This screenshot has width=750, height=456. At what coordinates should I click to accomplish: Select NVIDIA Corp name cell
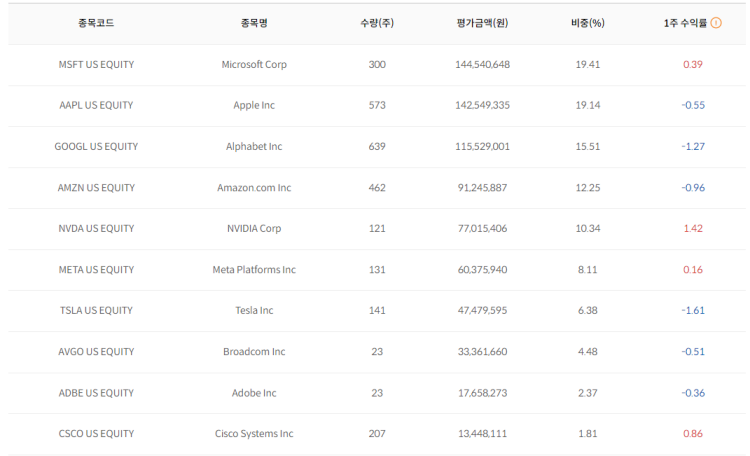point(254,229)
